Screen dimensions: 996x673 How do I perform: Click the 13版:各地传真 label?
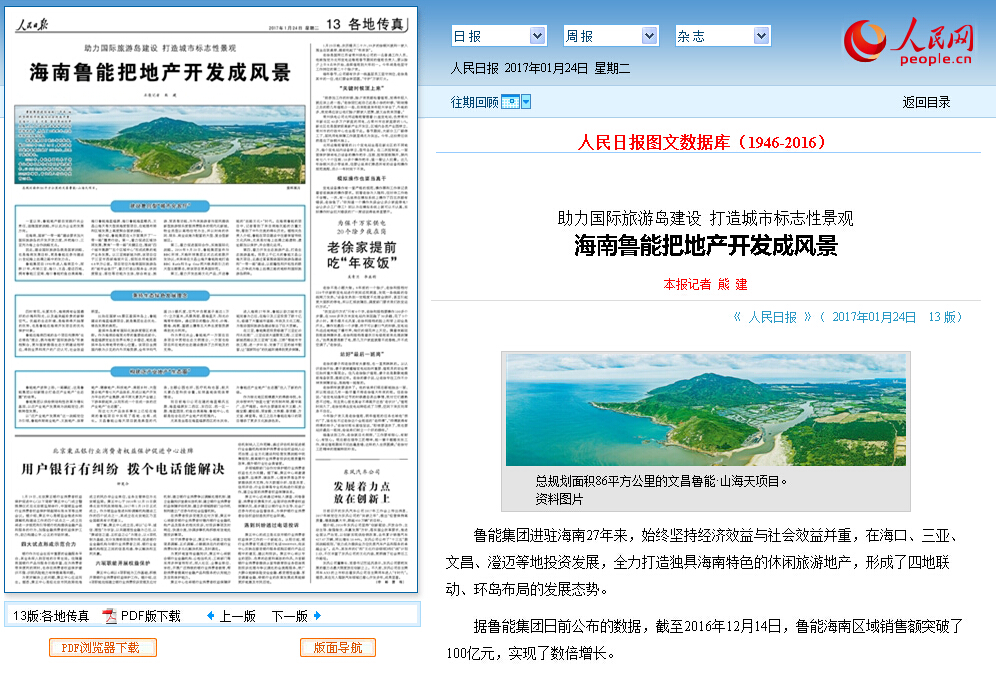51,616
